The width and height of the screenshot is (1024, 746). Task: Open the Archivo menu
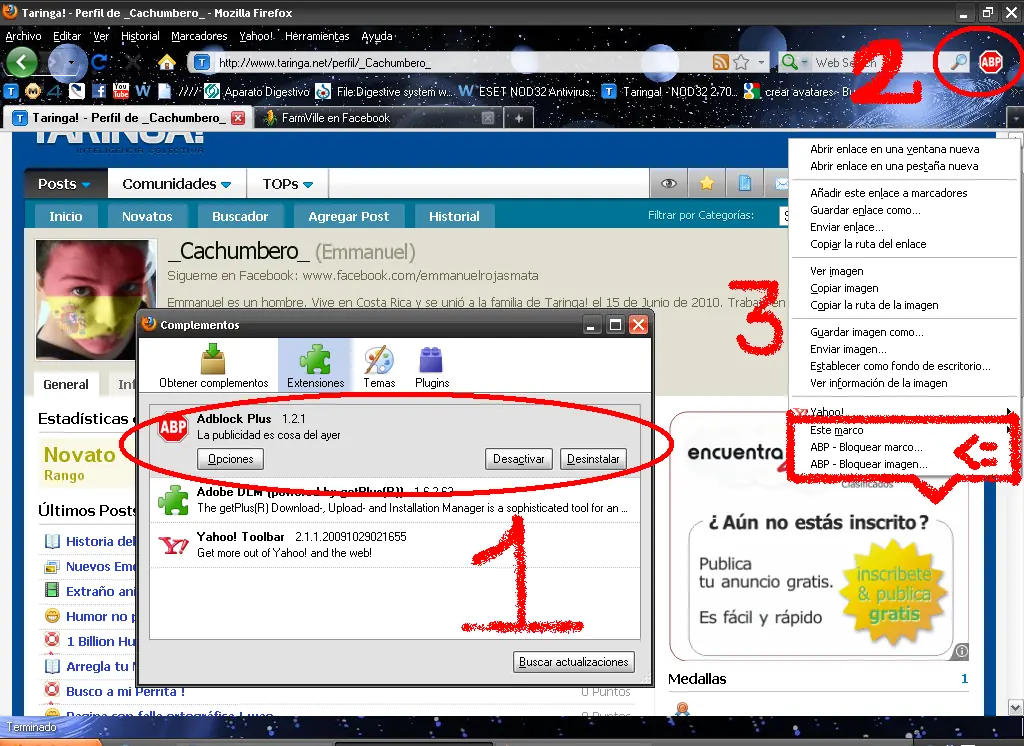click(24, 37)
